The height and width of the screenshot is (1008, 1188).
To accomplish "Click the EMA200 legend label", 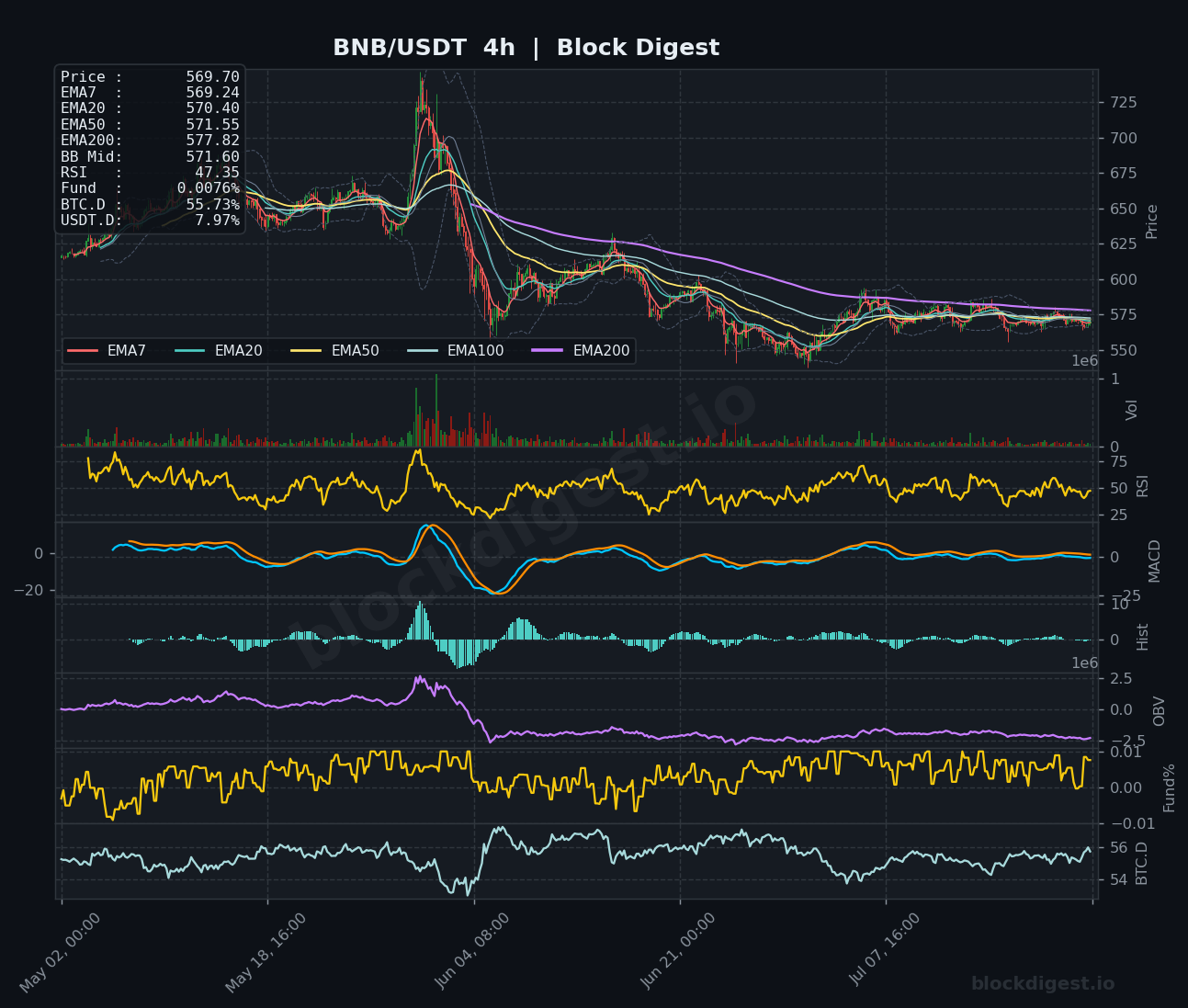I will pos(602,351).
